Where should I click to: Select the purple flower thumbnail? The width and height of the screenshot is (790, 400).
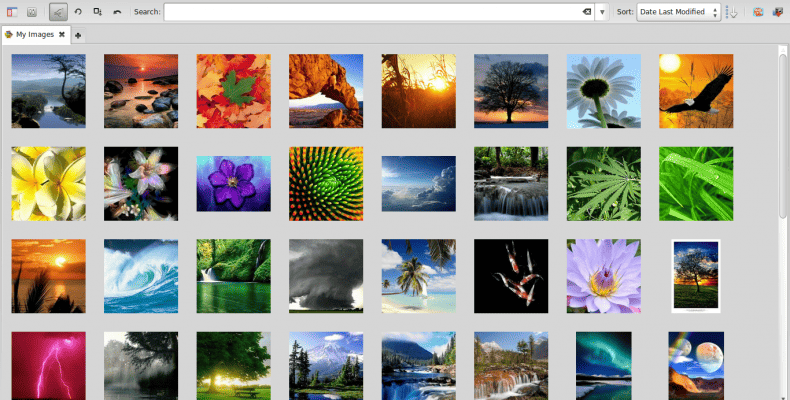pos(234,184)
